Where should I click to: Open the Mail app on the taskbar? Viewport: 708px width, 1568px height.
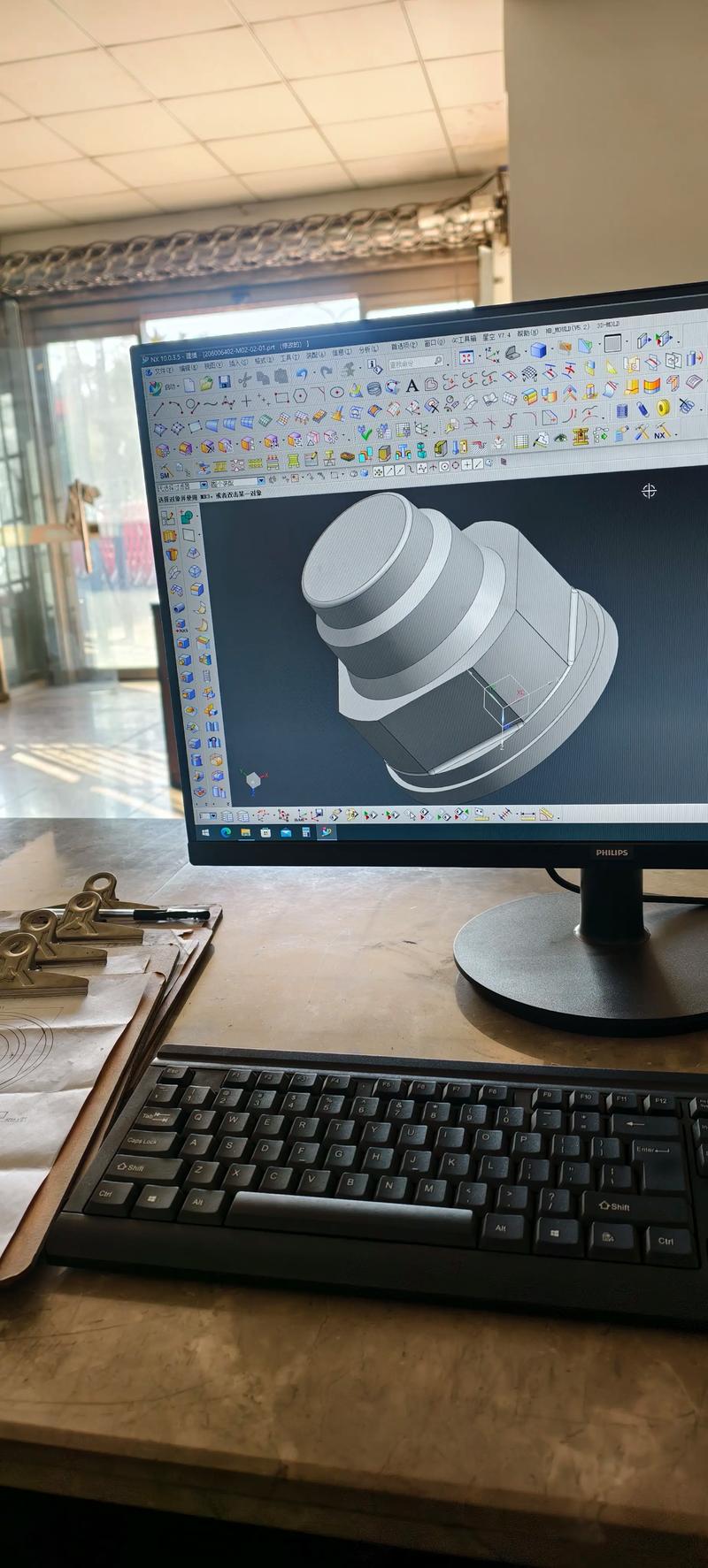coord(286,832)
